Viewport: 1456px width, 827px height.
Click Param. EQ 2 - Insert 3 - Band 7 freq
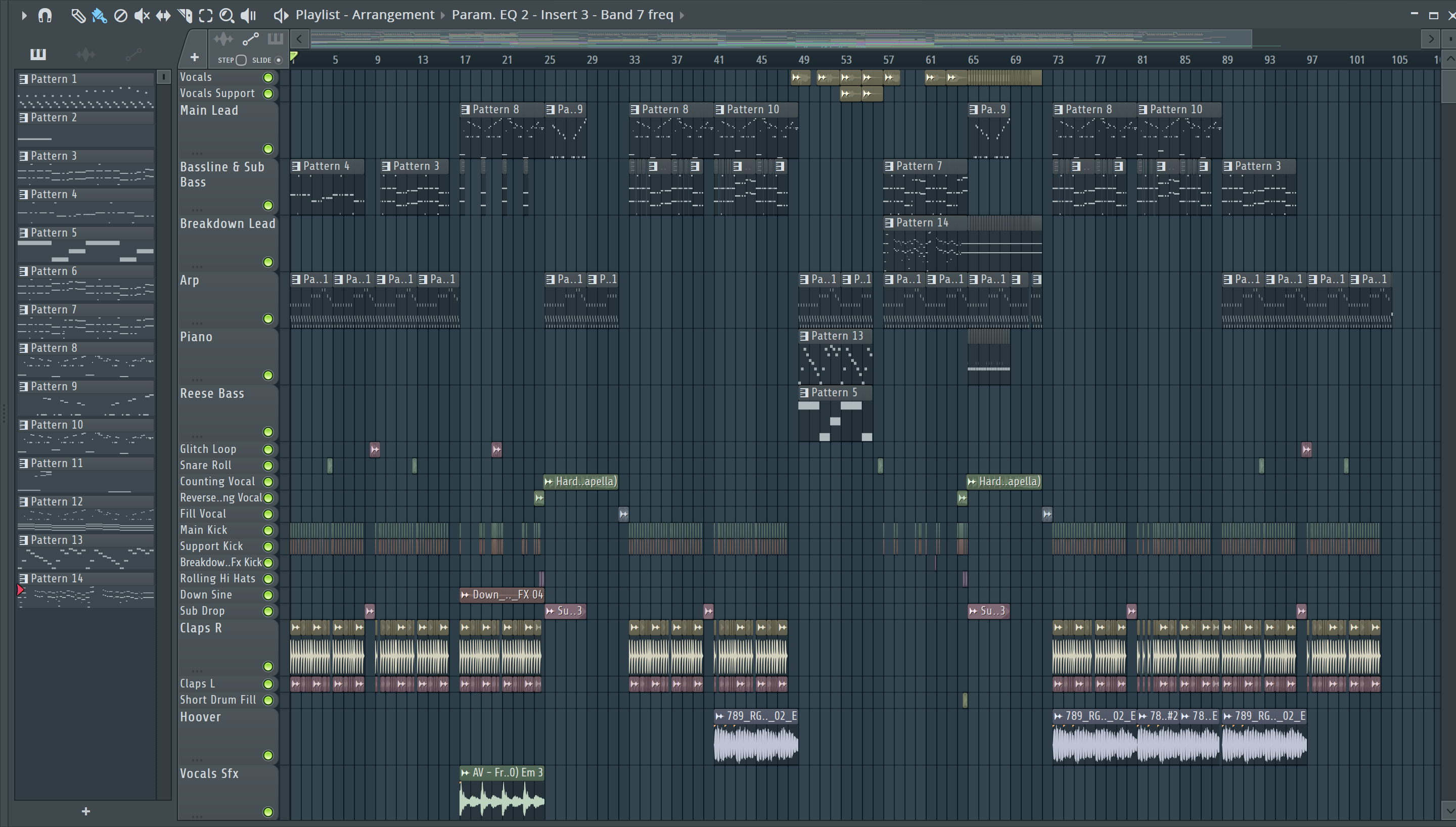pyautogui.click(x=562, y=15)
